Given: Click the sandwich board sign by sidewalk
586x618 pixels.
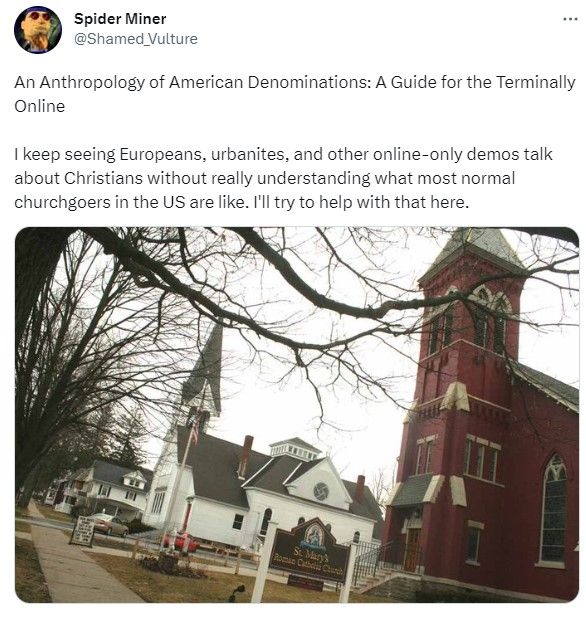Looking at the screenshot, I should (x=83, y=531).
